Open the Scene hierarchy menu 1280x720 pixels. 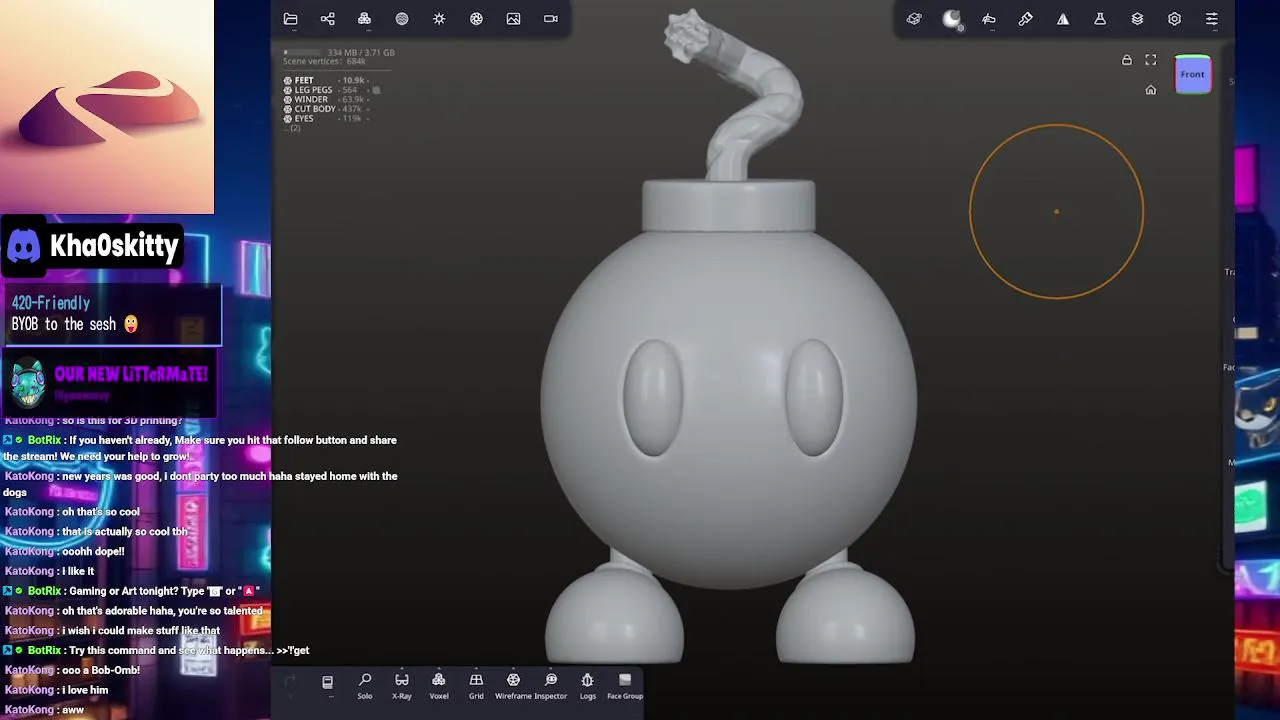pyautogui.click(x=327, y=19)
